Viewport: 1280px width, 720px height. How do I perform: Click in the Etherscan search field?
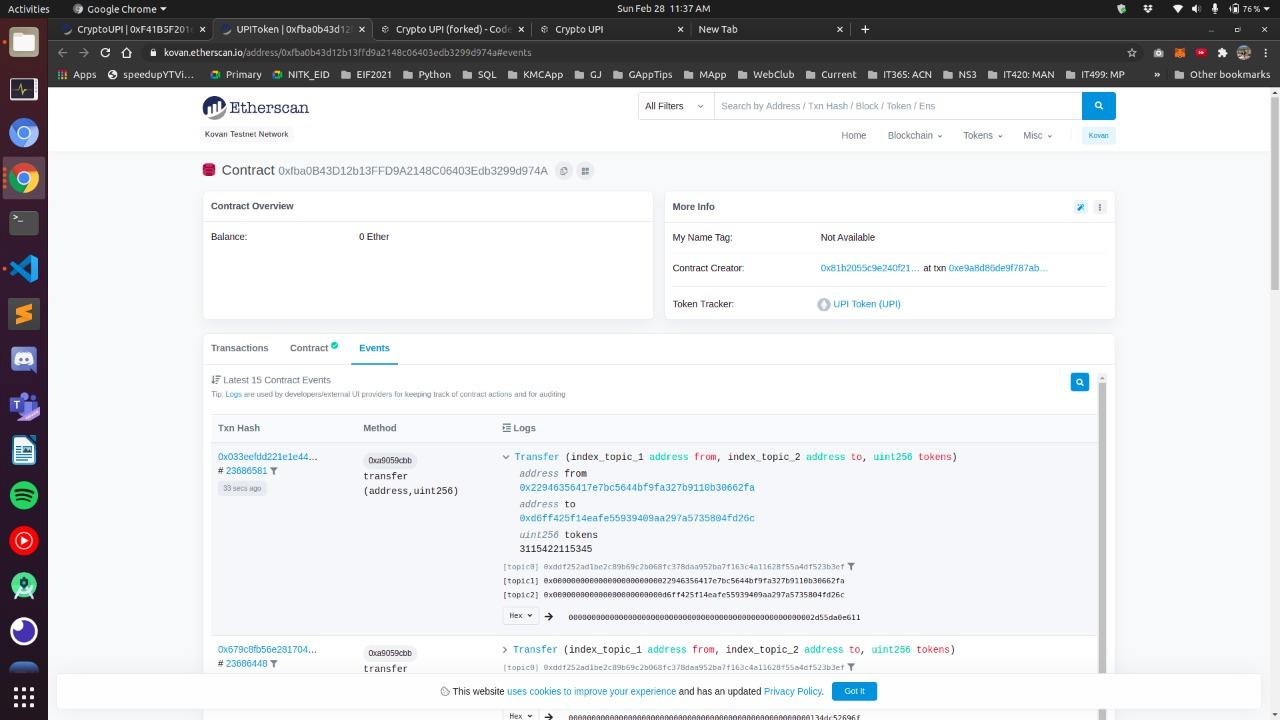click(898, 106)
